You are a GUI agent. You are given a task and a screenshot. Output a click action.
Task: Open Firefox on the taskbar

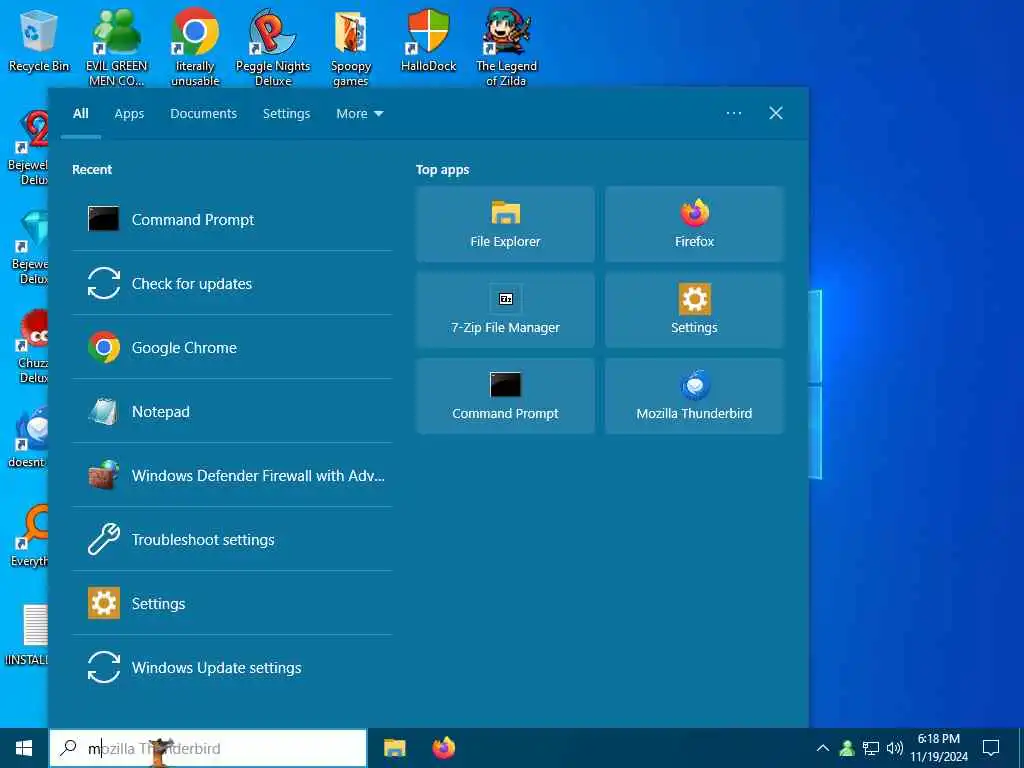coord(444,748)
